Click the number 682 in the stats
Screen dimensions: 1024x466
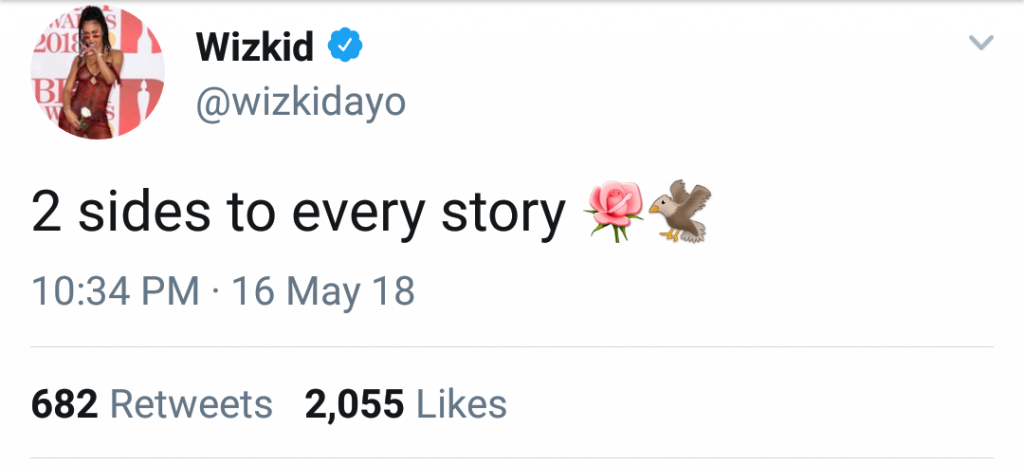64,405
